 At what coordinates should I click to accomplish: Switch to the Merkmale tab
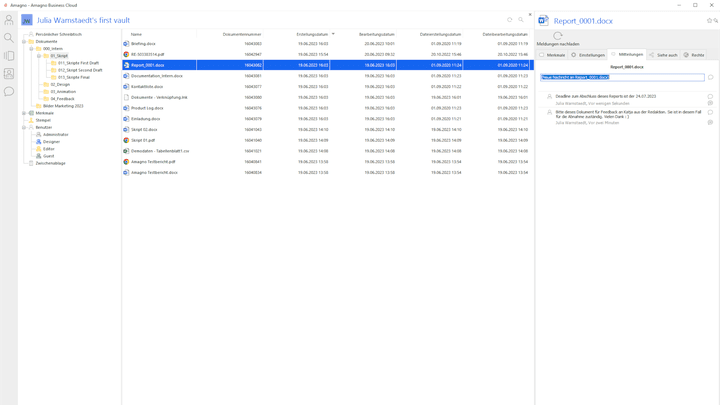coord(553,55)
